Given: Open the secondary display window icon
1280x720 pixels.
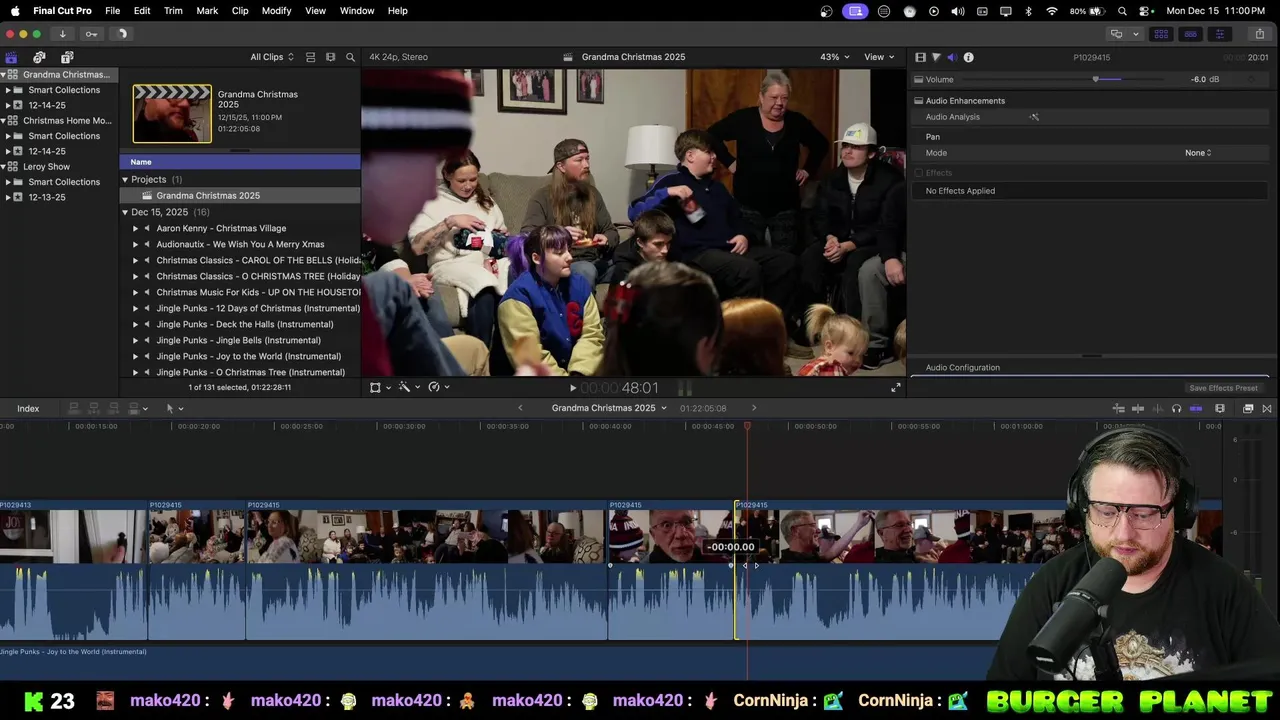Looking at the screenshot, I should 1116,34.
